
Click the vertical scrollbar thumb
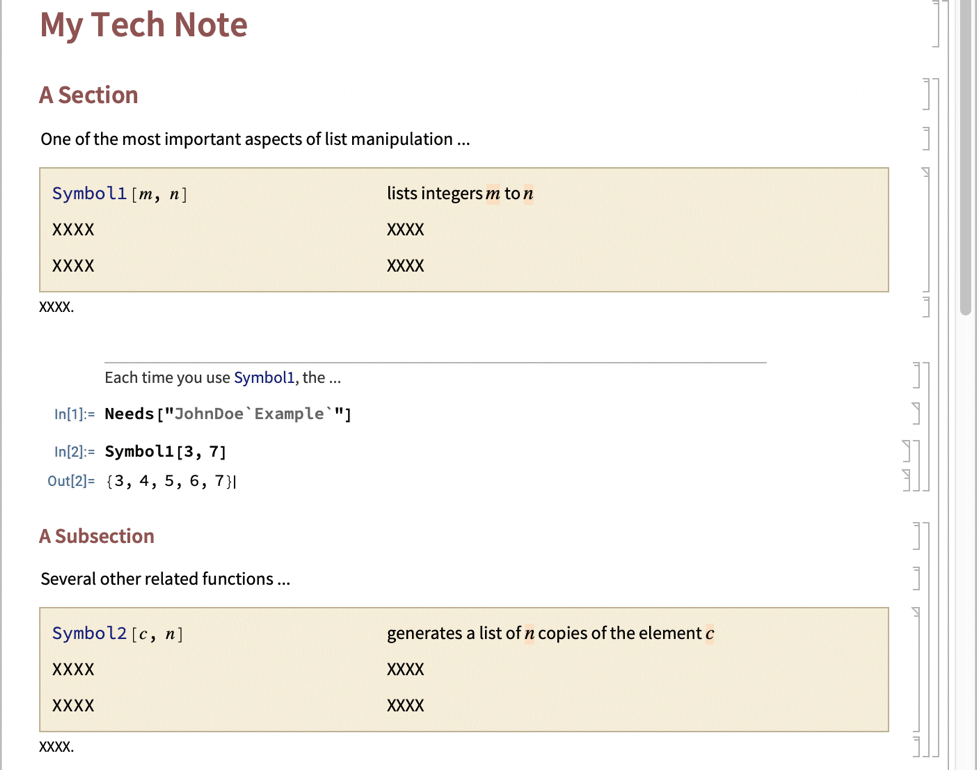tap(965, 160)
